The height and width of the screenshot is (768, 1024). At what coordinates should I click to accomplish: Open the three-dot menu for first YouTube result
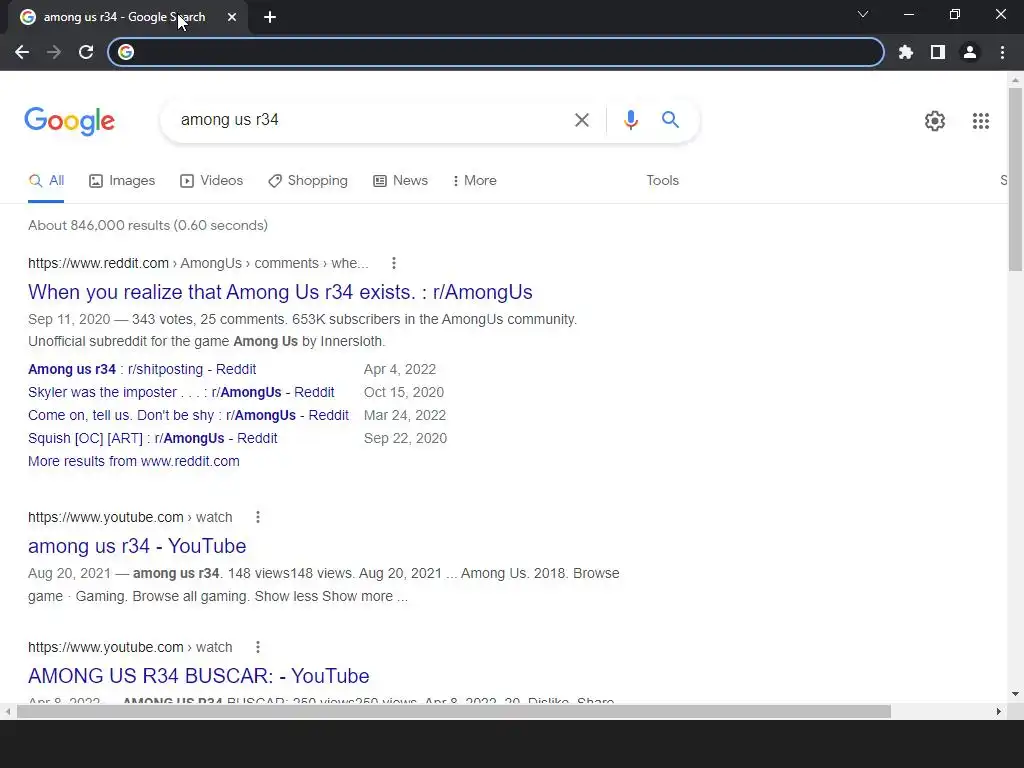coord(258,517)
